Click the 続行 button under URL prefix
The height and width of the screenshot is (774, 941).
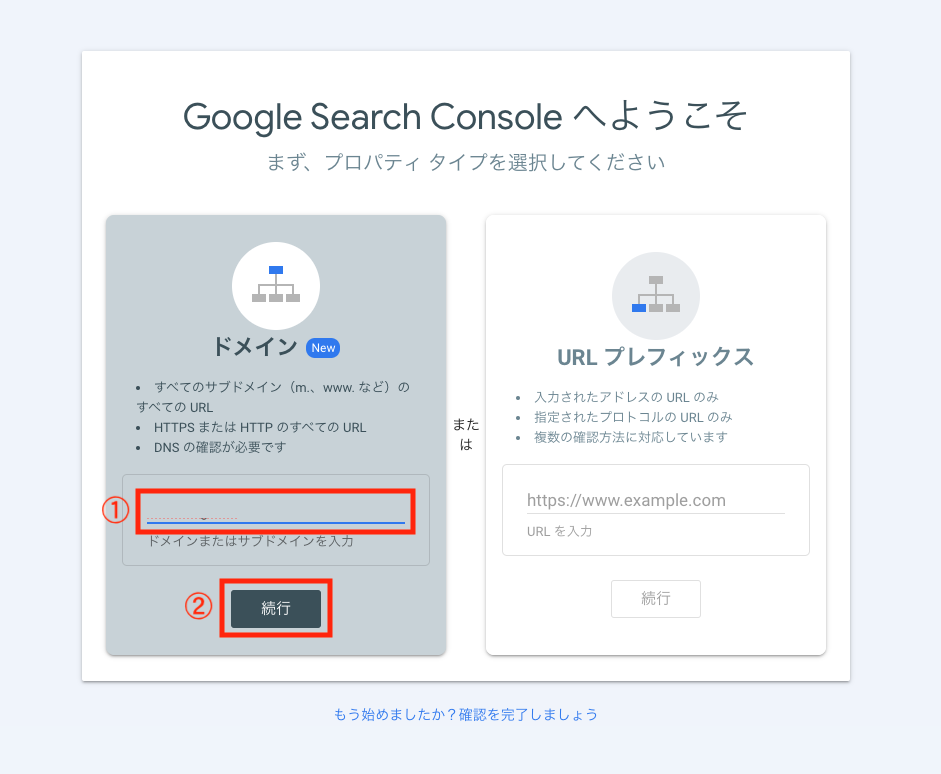click(x=655, y=598)
